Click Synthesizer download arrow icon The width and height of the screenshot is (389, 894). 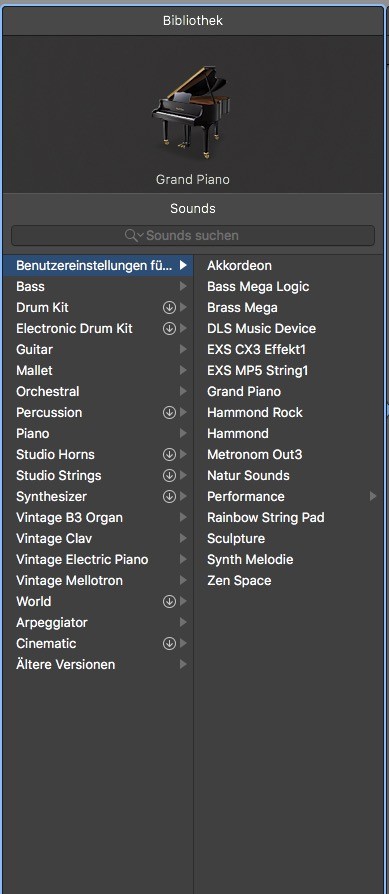169,497
